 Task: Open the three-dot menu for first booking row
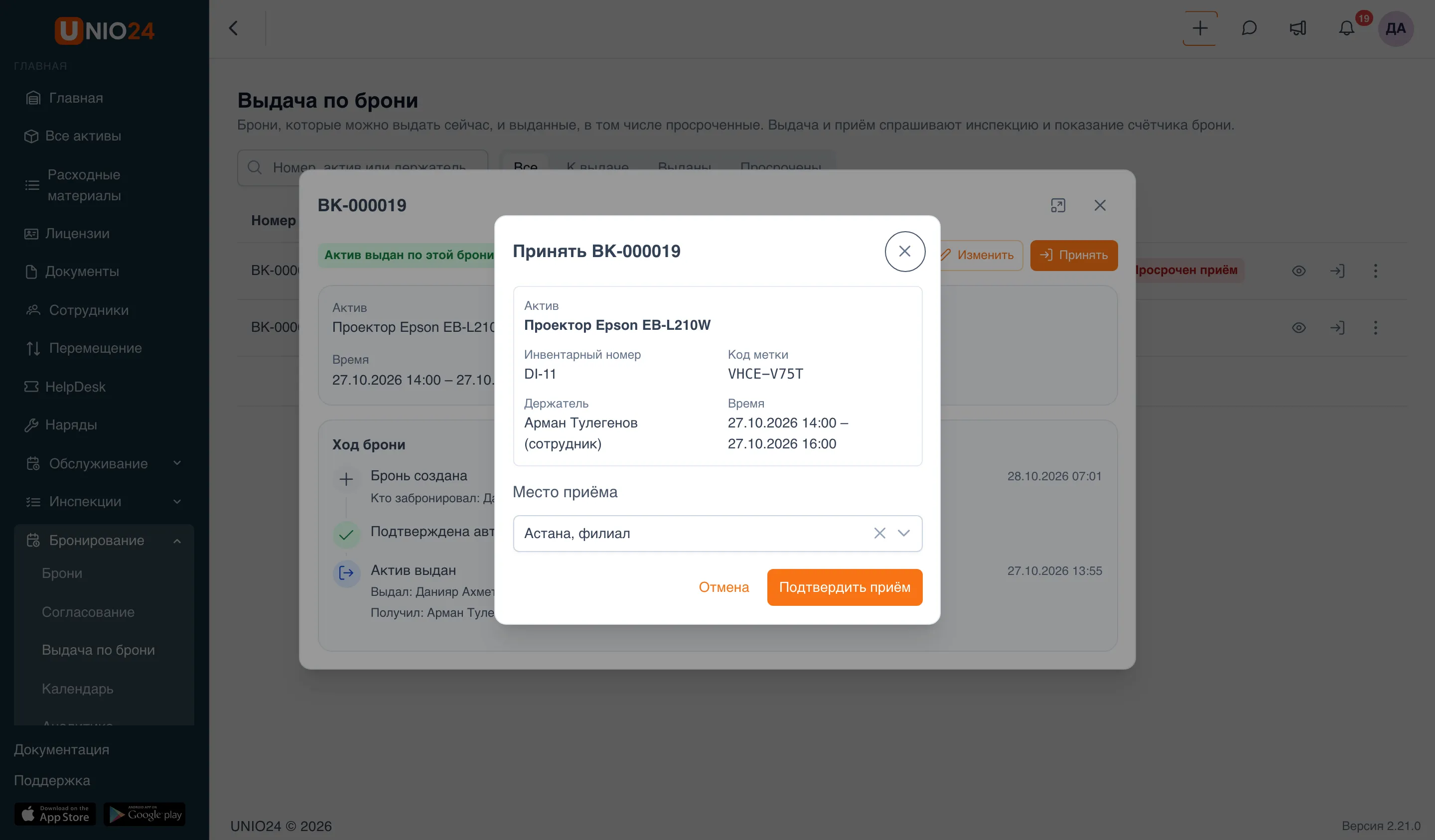click(1375, 271)
